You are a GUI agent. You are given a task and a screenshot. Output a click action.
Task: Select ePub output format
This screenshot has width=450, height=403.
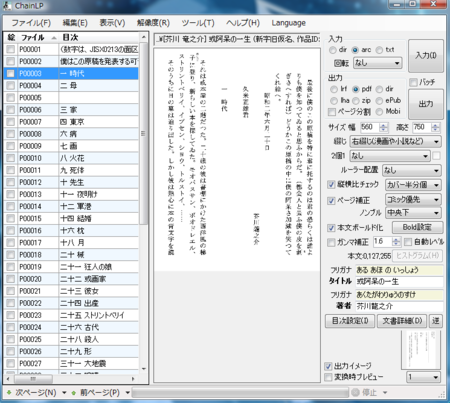(379, 101)
